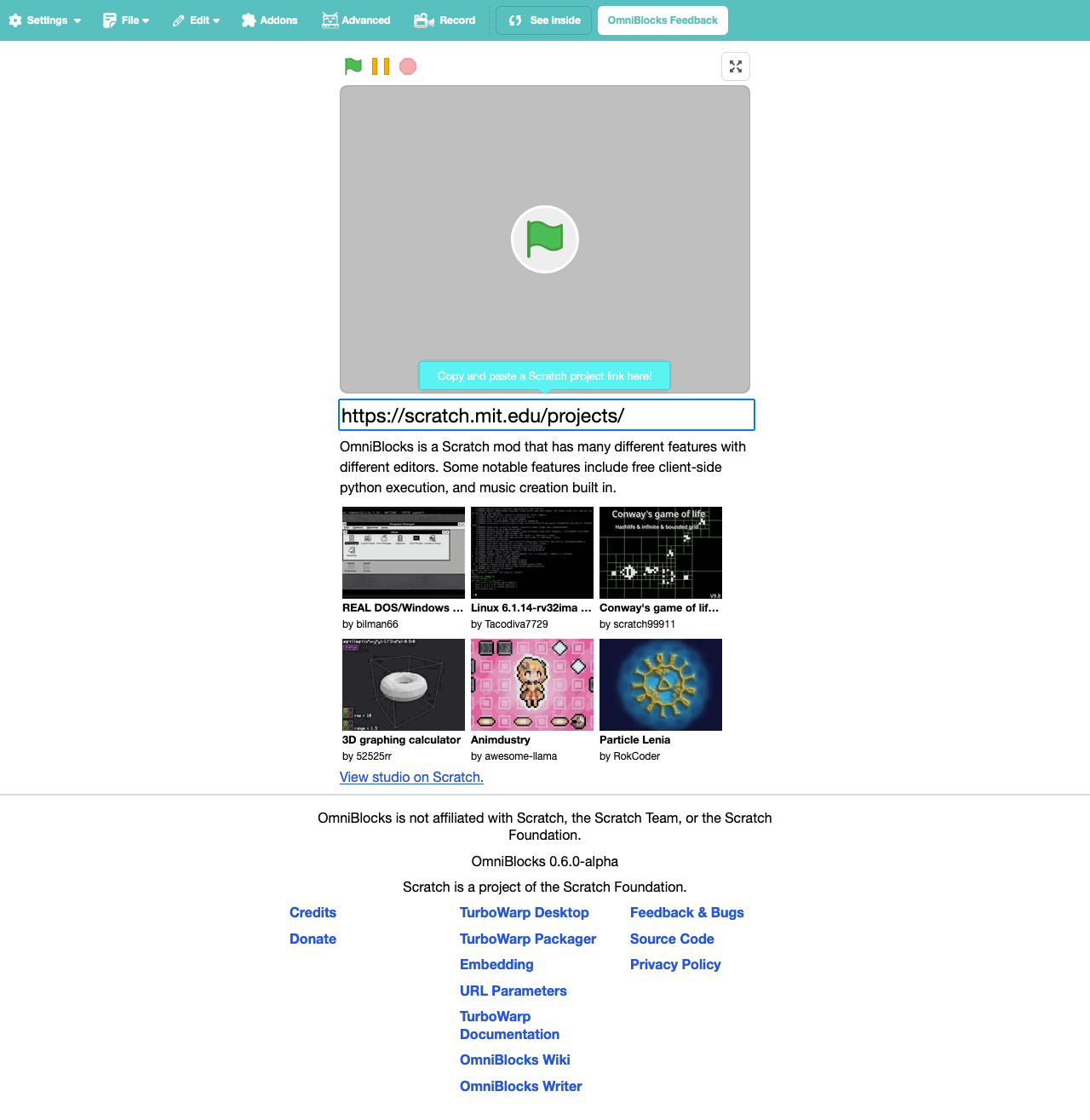This screenshot has width=1090, height=1120.
Task: Click author text 'by RokCoder'
Action: pos(629,756)
